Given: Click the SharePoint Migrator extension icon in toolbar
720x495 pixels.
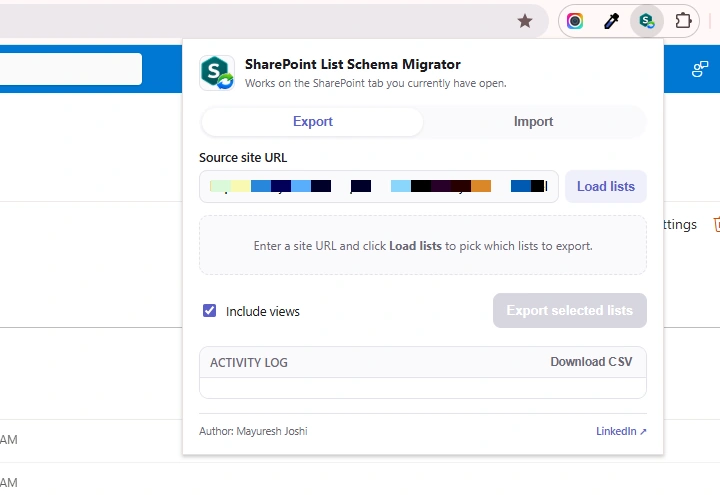Looking at the screenshot, I should (647, 21).
